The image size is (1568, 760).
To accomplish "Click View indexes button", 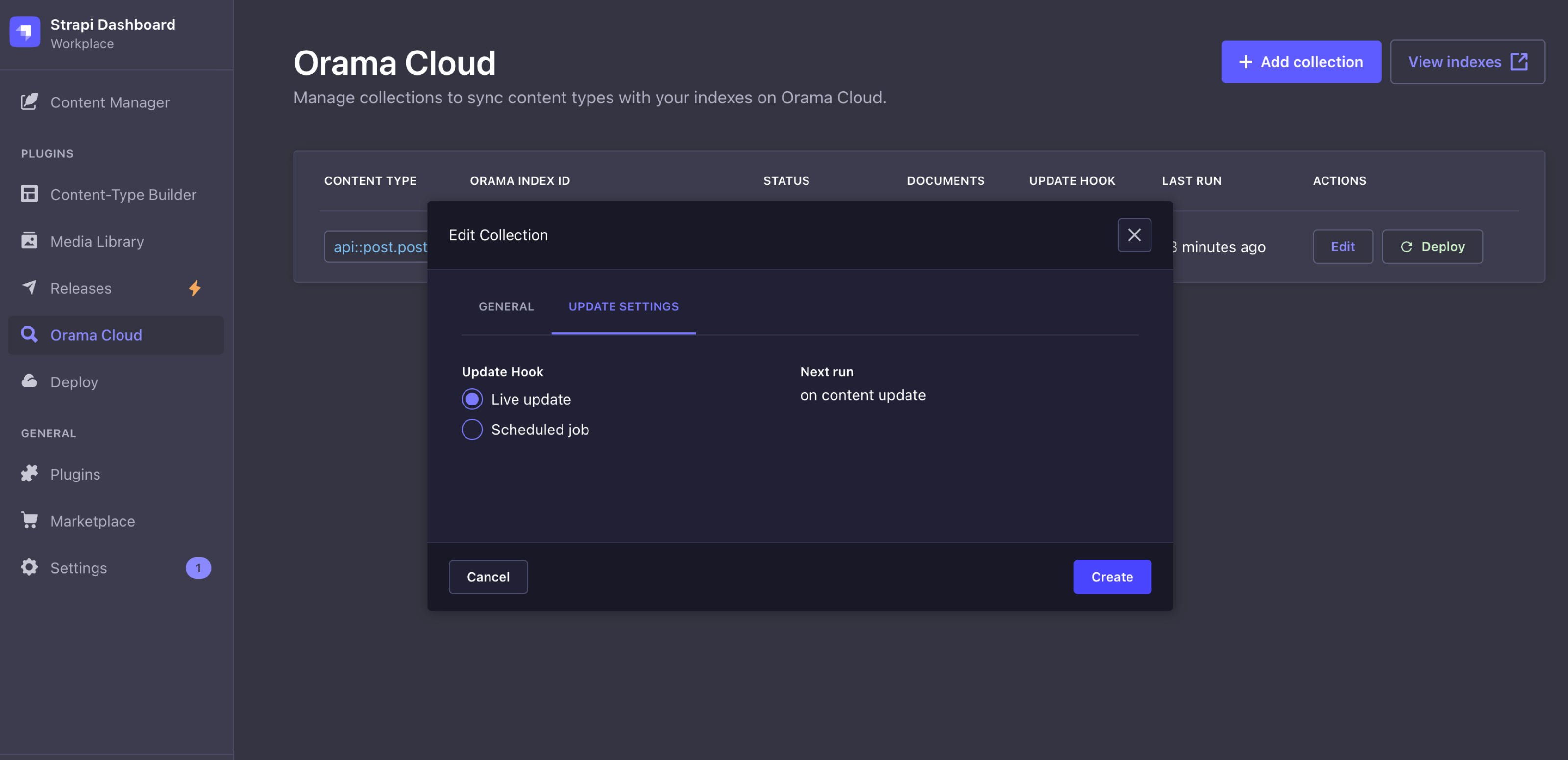I will tap(1467, 61).
